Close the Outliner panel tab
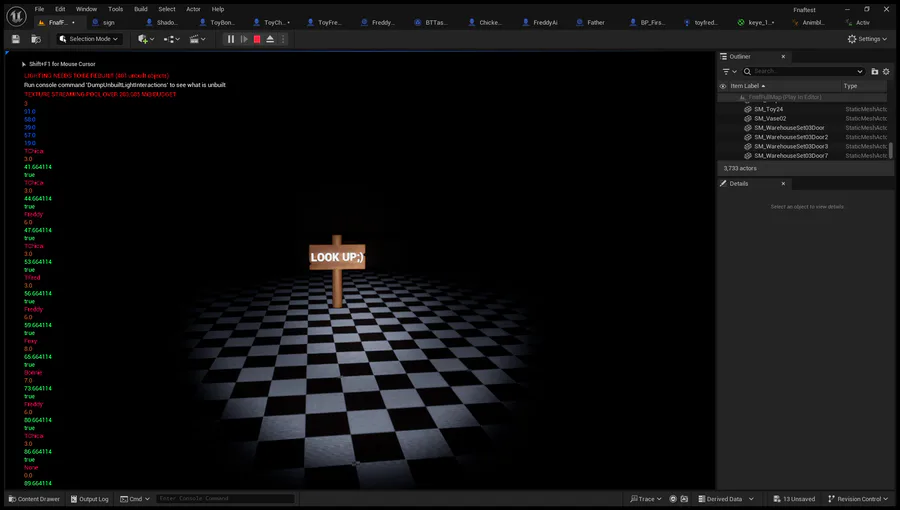Viewport: 900px width, 510px height. point(783,57)
